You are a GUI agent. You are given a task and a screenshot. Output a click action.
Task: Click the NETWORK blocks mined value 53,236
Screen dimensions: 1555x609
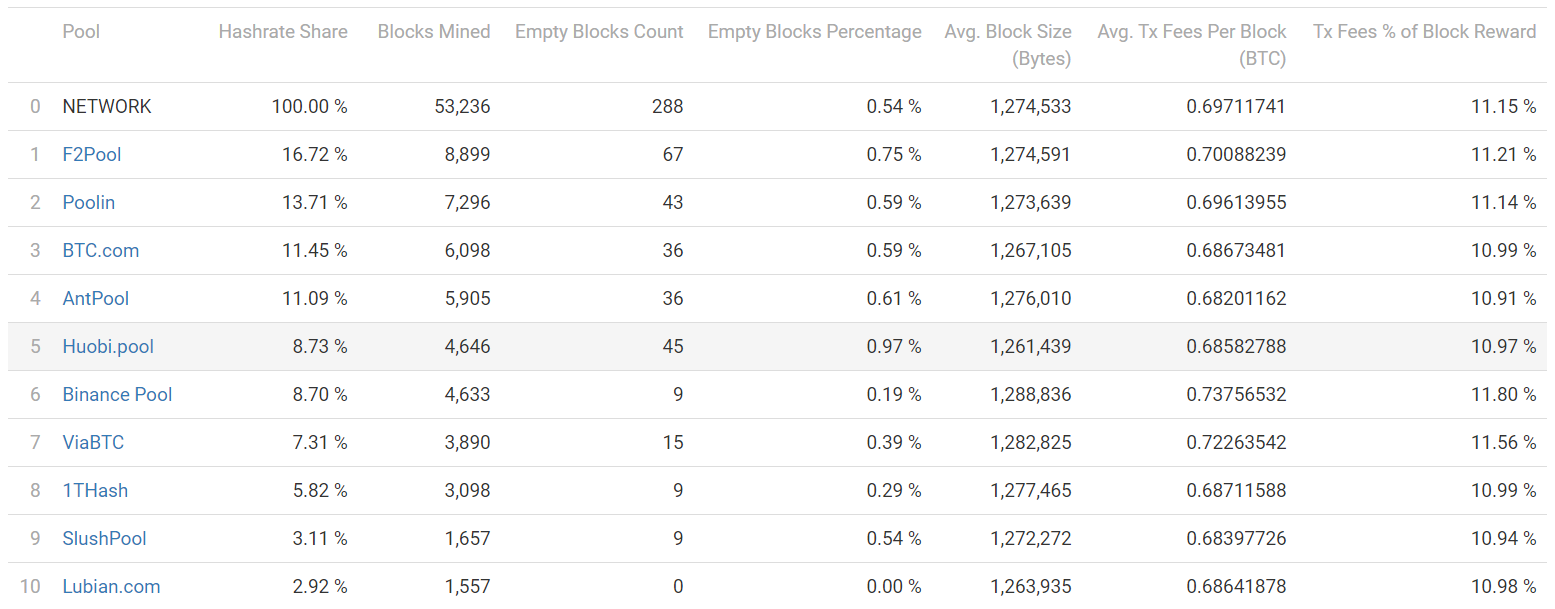(x=463, y=106)
